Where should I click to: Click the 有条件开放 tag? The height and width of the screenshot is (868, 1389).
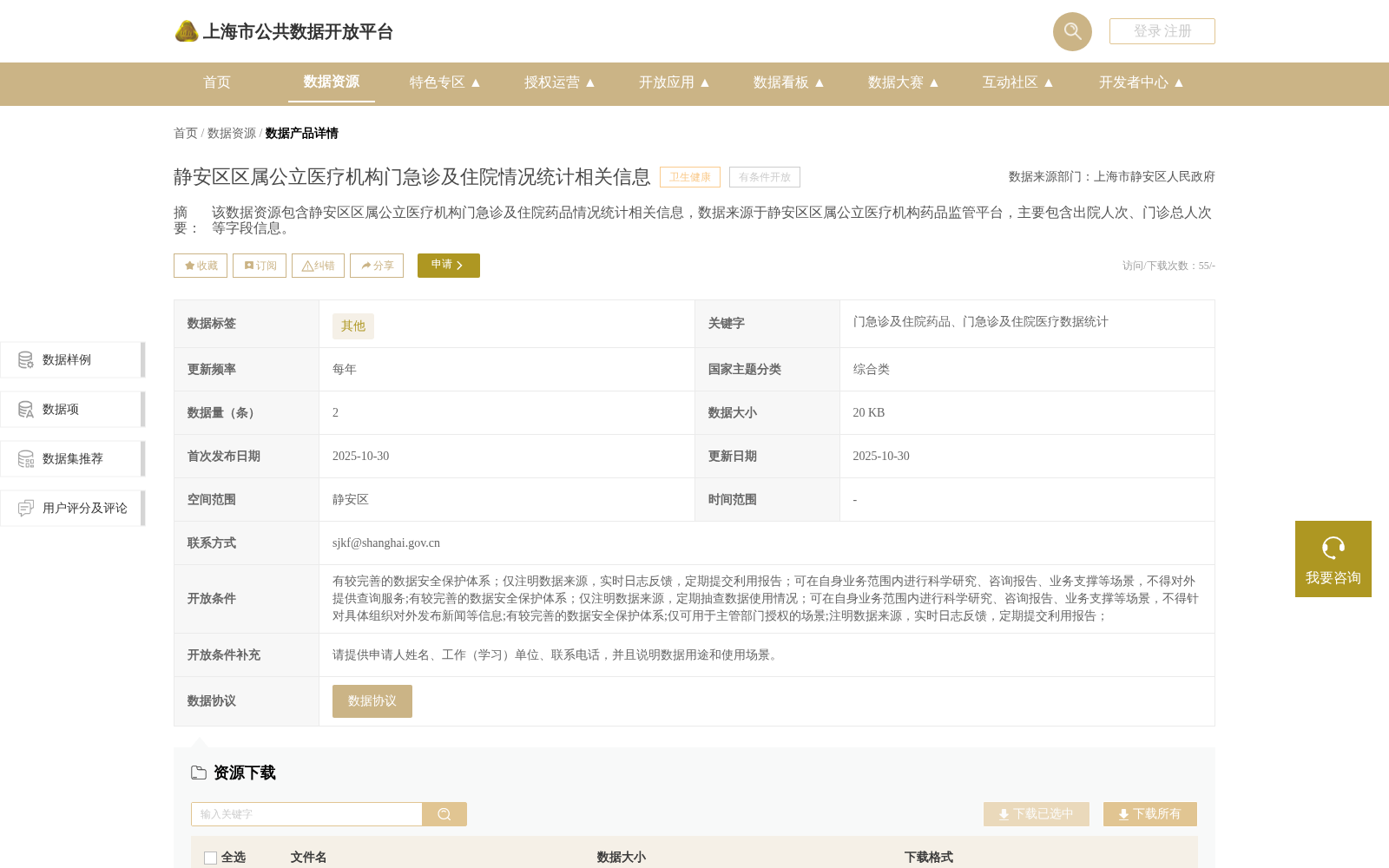tap(765, 177)
